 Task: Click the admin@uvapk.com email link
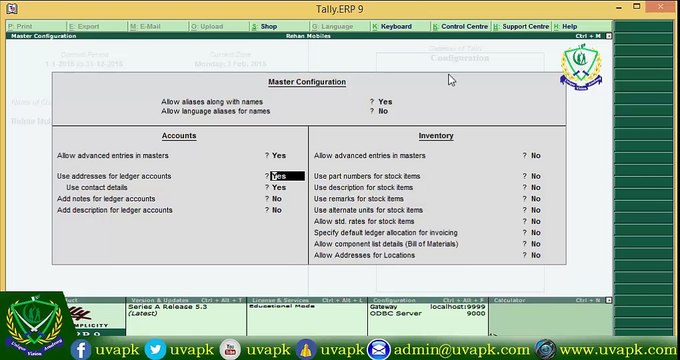(x=461, y=350)
